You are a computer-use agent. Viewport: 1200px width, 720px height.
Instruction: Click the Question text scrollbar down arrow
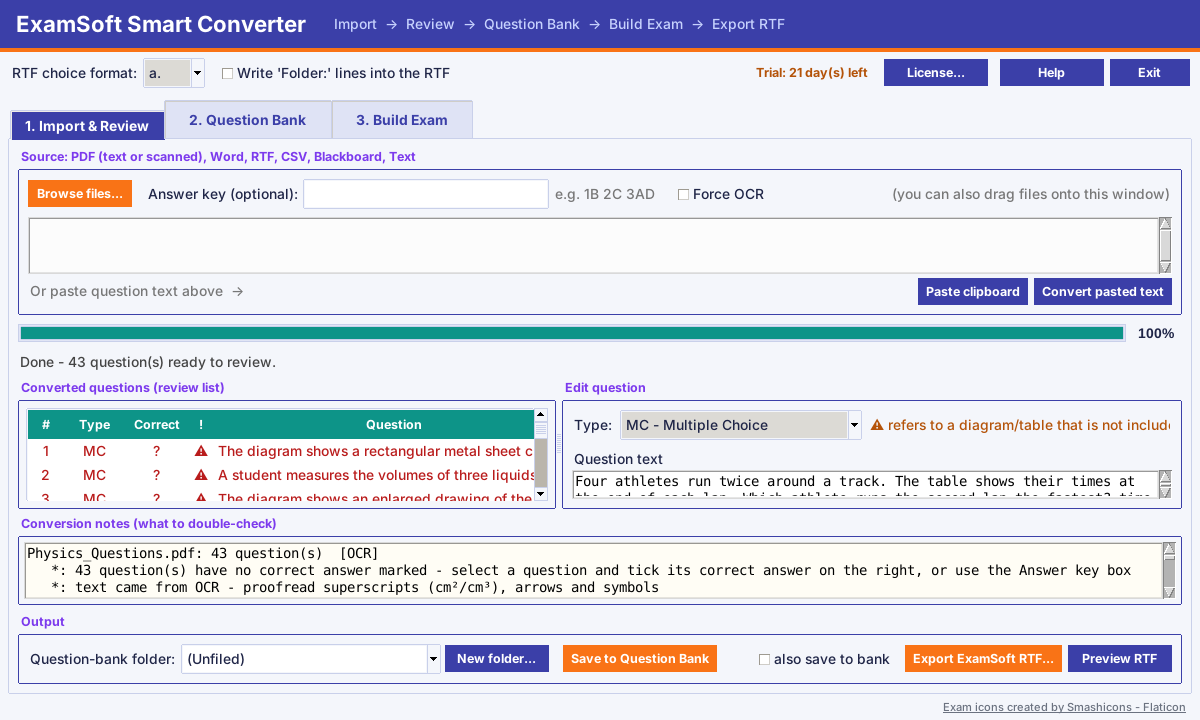coord(1165,491)
